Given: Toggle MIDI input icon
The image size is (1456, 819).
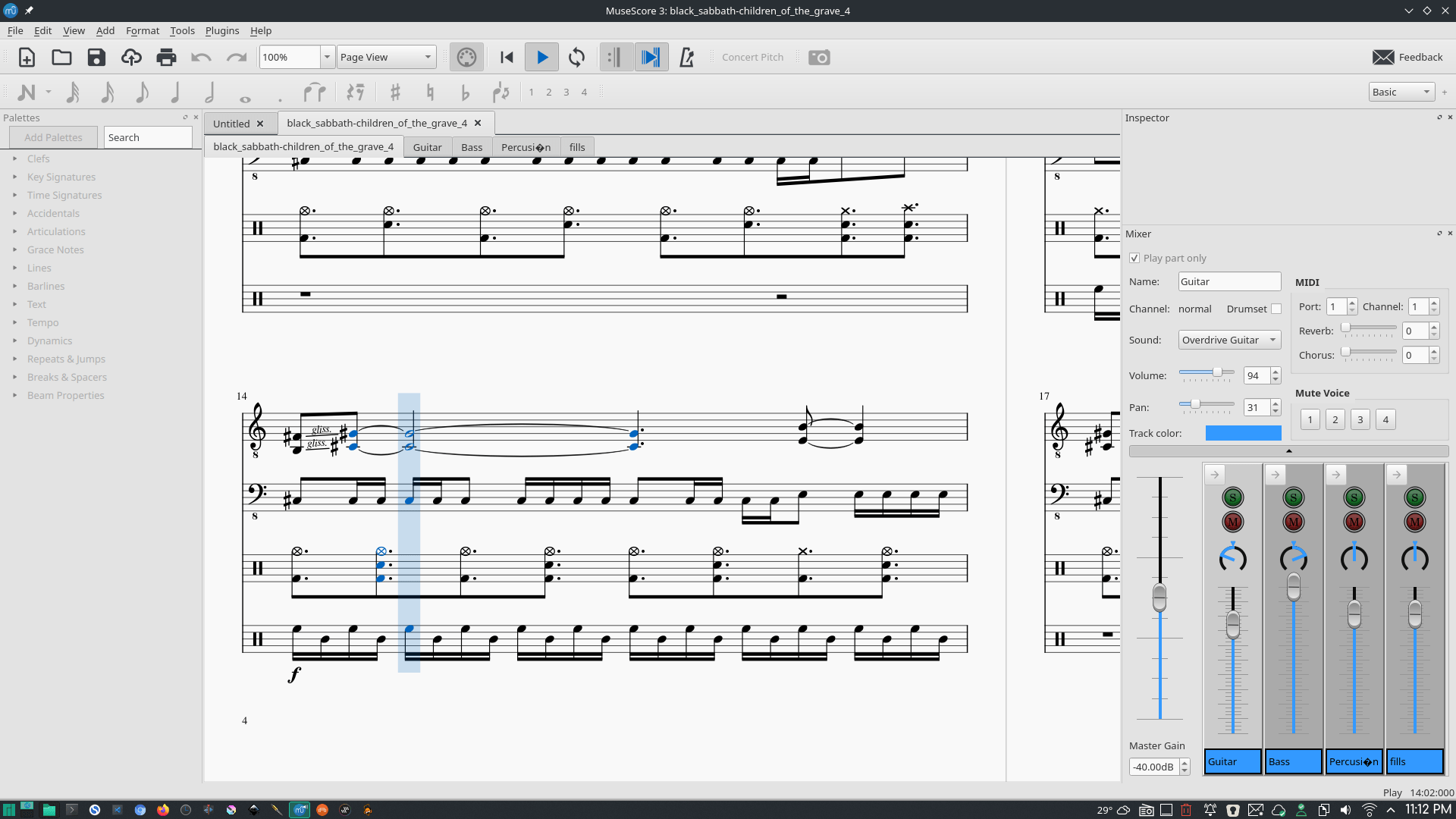Looking at the screenshot, I should pyautogui.click(x=466, y=57).
